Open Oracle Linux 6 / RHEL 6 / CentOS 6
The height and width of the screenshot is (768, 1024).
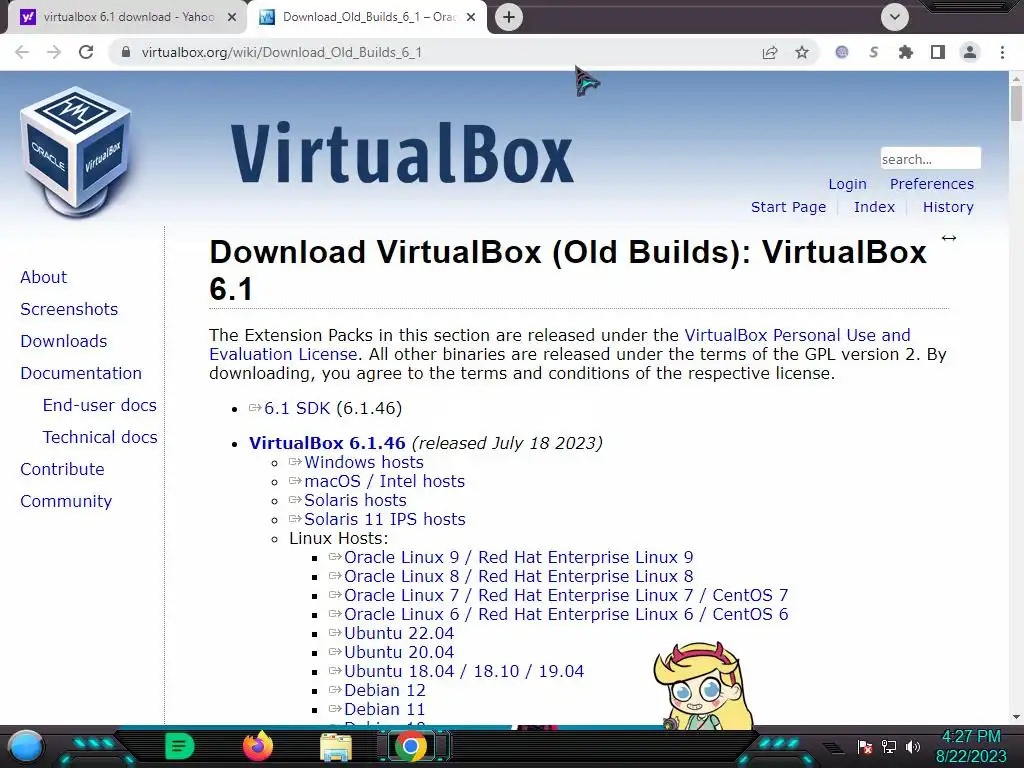[566, 614]
